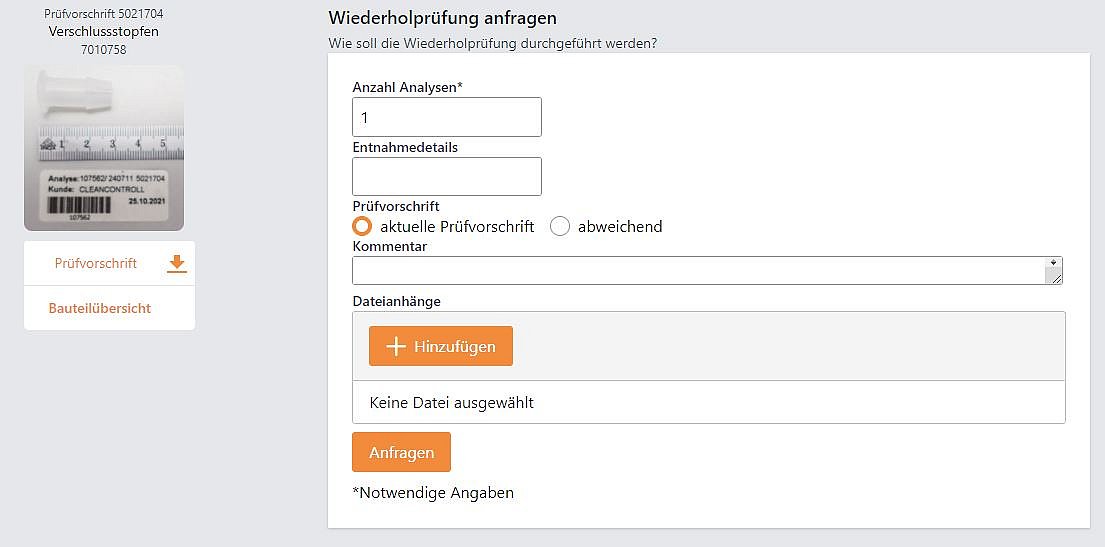Viewport: 1105px width, 547px height.
Task: Select the "aktuelle Prüfvorschrift" radio button
Action: click(x=362, y=226)
